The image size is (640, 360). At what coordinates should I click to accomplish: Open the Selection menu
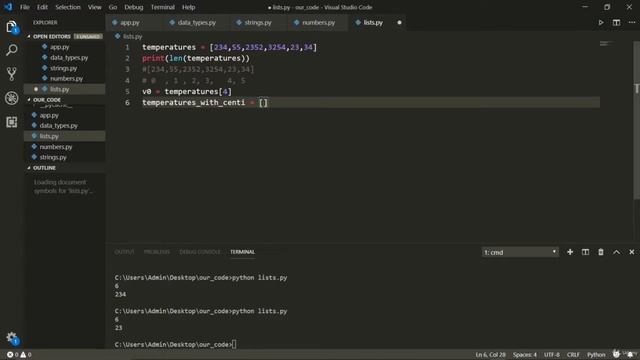click(68, 7)
